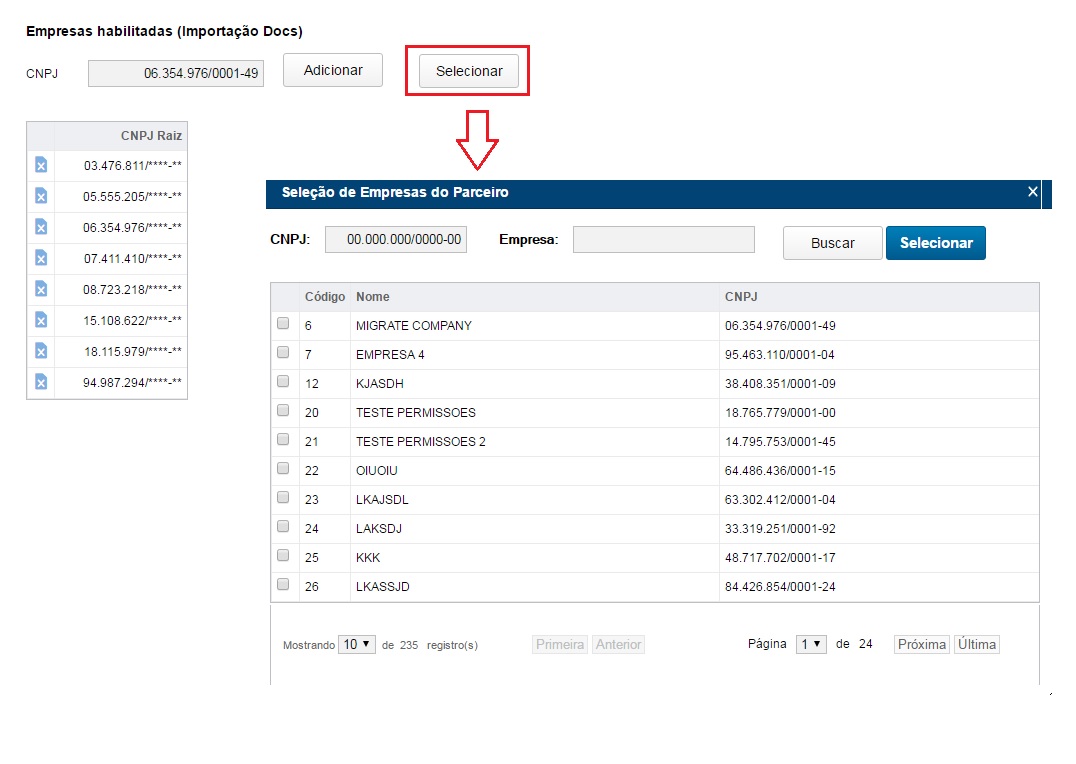
Task: Remove CNPJ 07.411.410 via its icon
Action: [41, 258]
